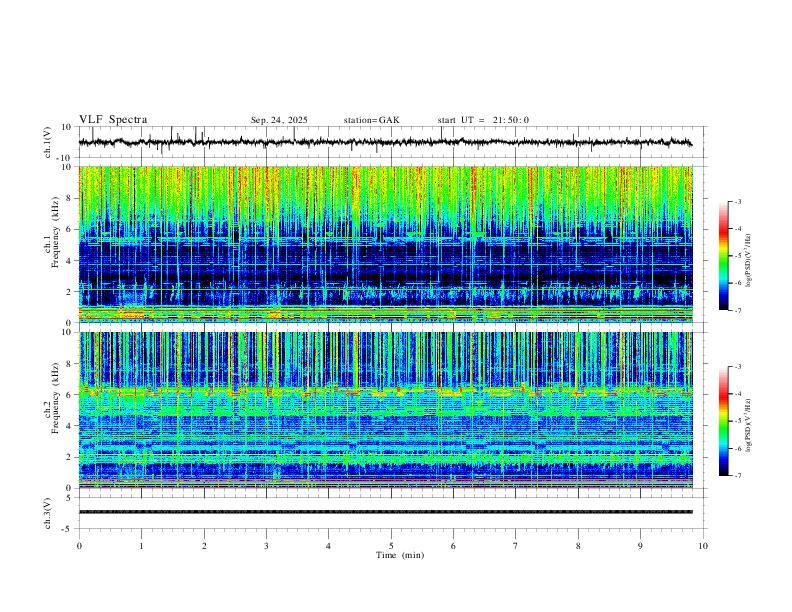792x612 pixels.
Task: Click time axis tick label "6"
Action: (453, 546)
